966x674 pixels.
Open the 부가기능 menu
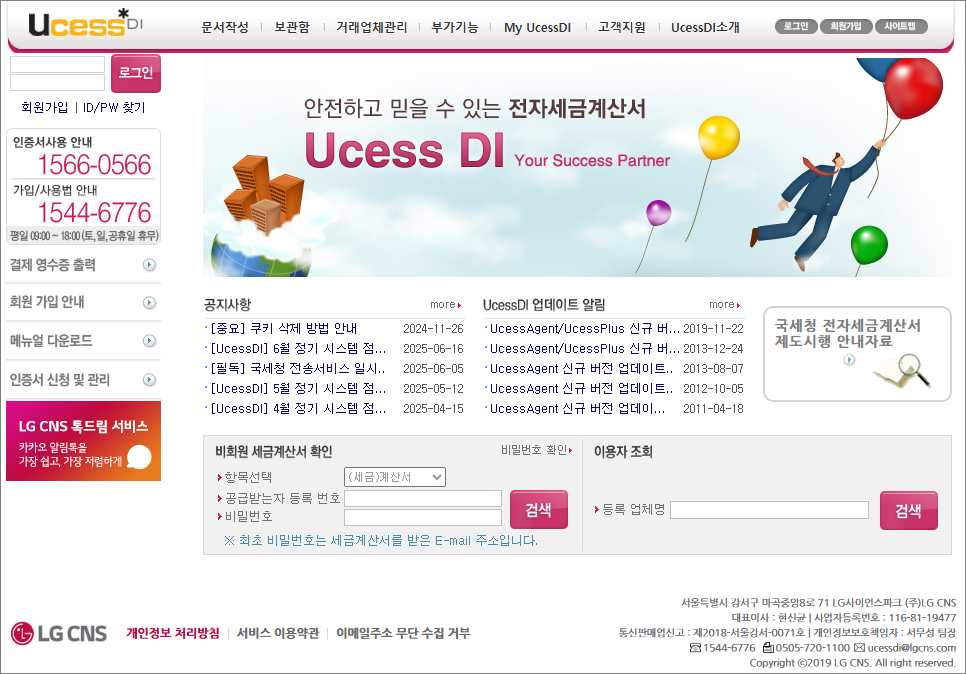[455, 27]
